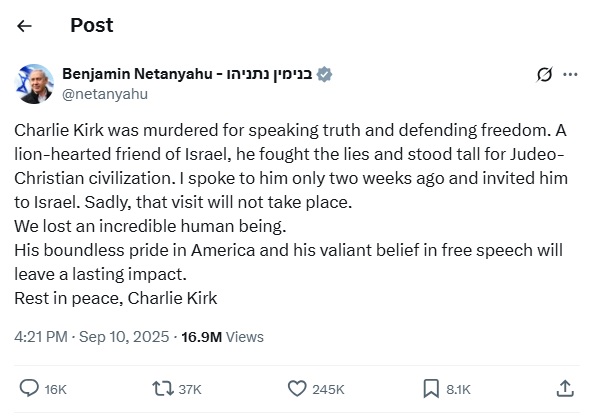
Task: Open share options with upload arrow icon
Action: tap(565, 388)
